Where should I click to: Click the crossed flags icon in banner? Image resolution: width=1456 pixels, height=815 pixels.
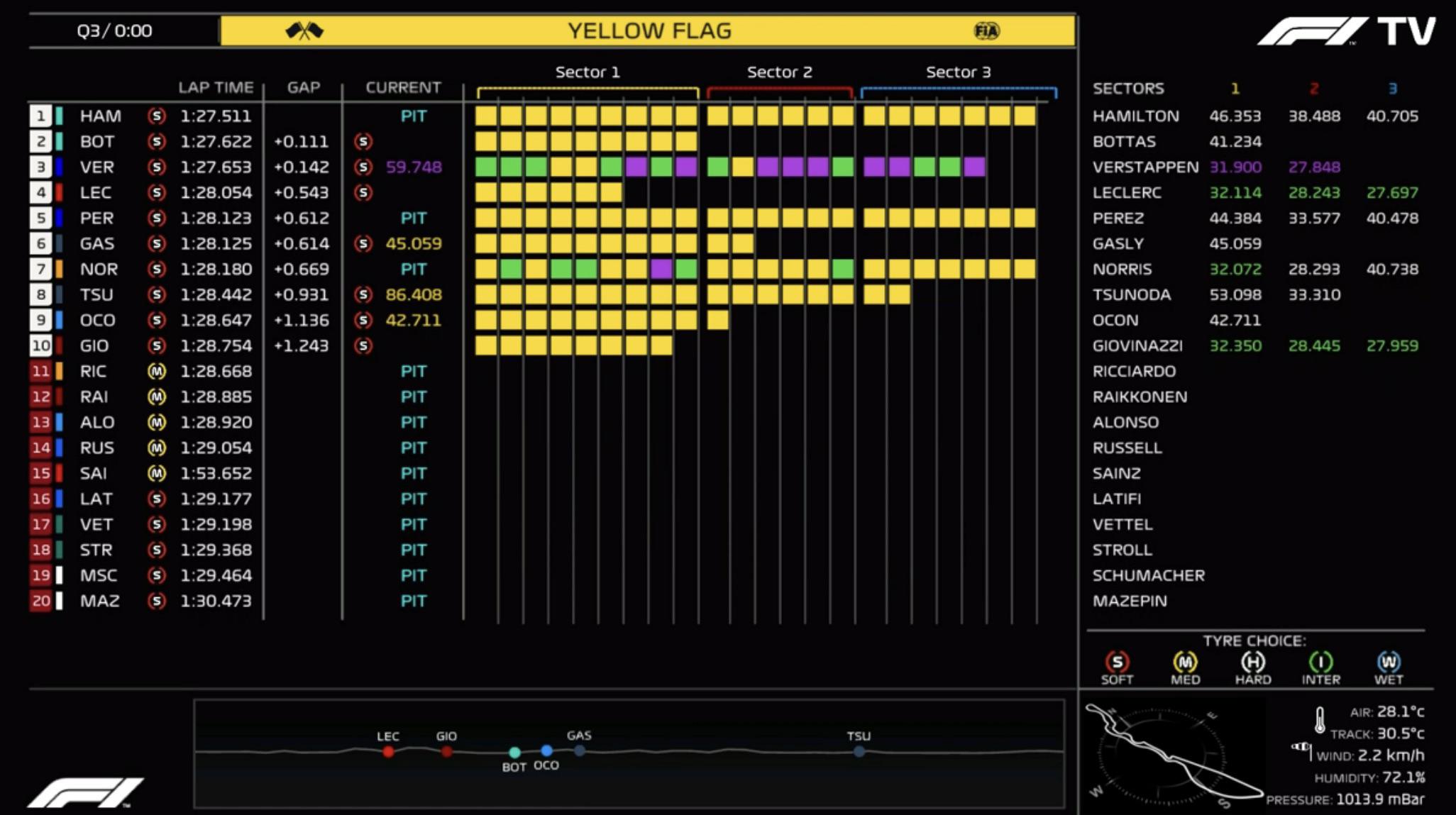pos(304,31)
